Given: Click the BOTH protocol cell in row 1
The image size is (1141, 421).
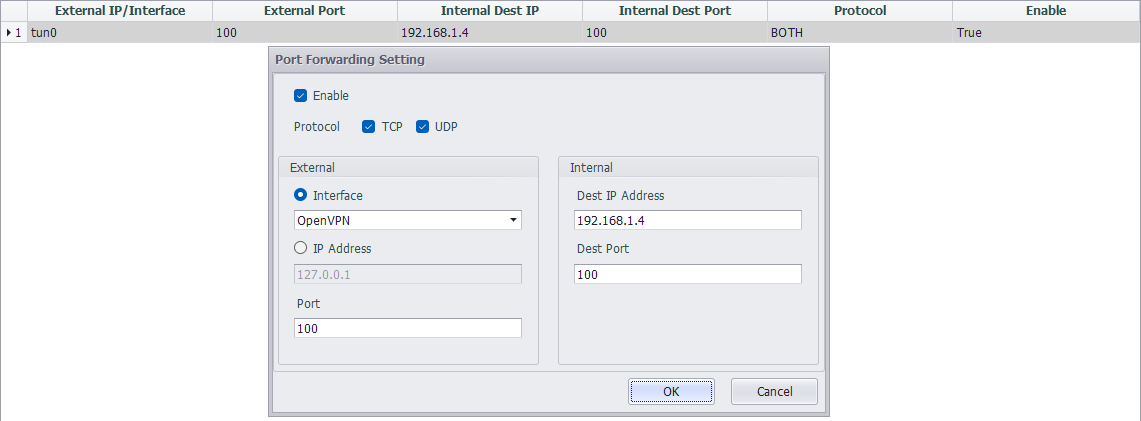Looking at the screenshot, I should pyautogui.click(x=860, y=33).
